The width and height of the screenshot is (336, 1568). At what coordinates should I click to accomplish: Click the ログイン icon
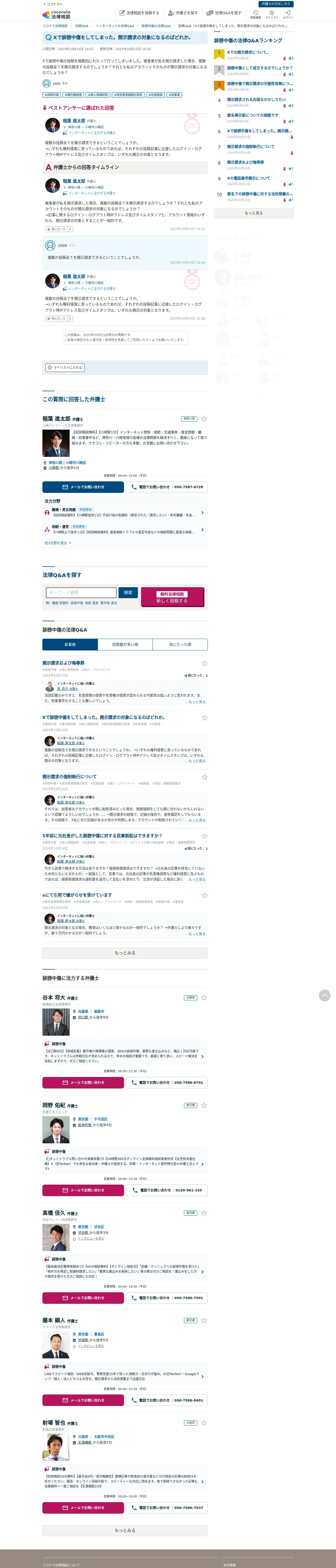click(288, 15)
